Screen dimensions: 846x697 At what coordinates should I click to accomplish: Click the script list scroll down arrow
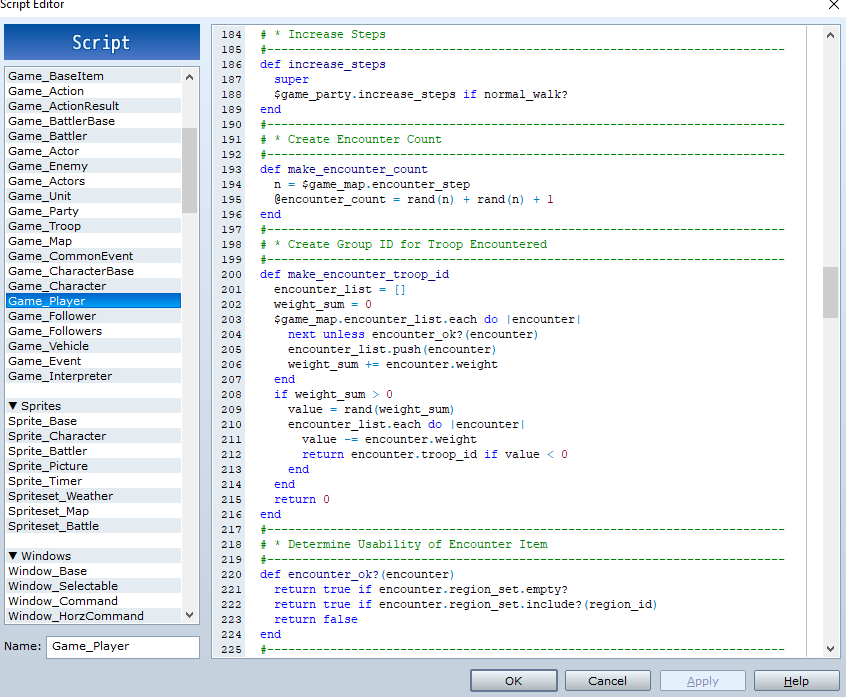point(189,614)
